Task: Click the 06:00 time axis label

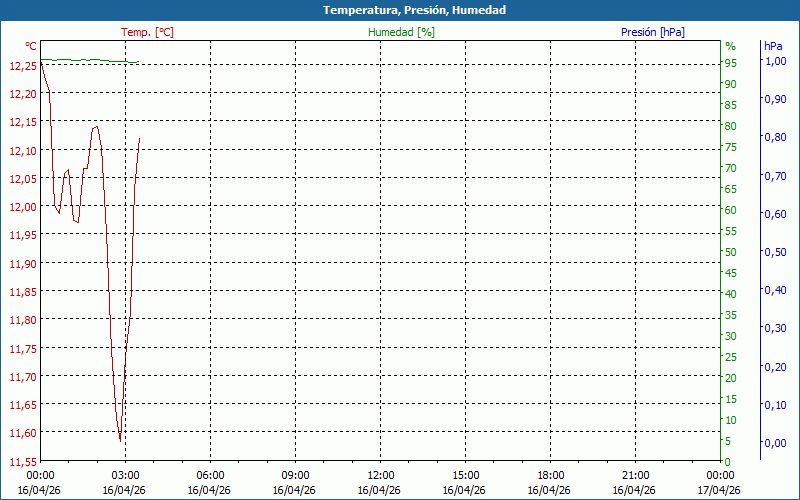Action: tap(210, 475)
